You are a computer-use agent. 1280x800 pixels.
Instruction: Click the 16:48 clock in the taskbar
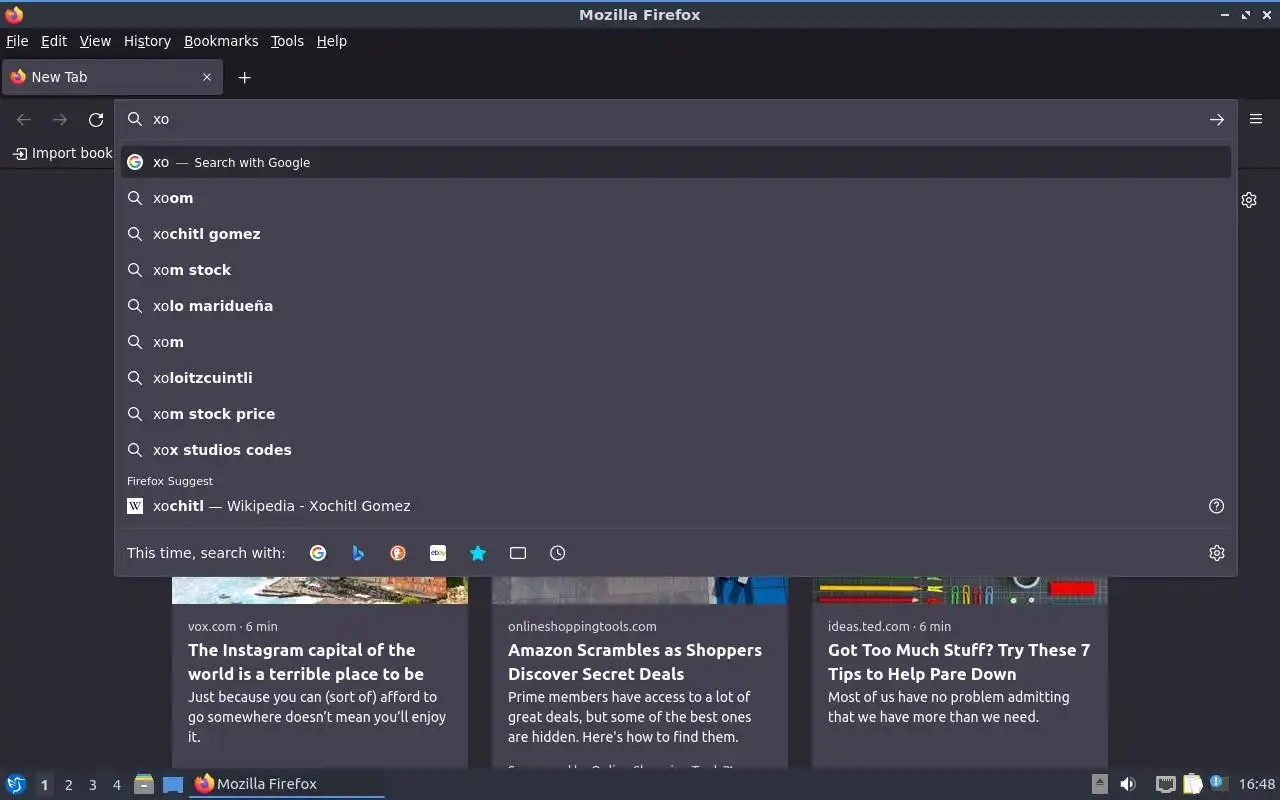(x=1257, y=784)
